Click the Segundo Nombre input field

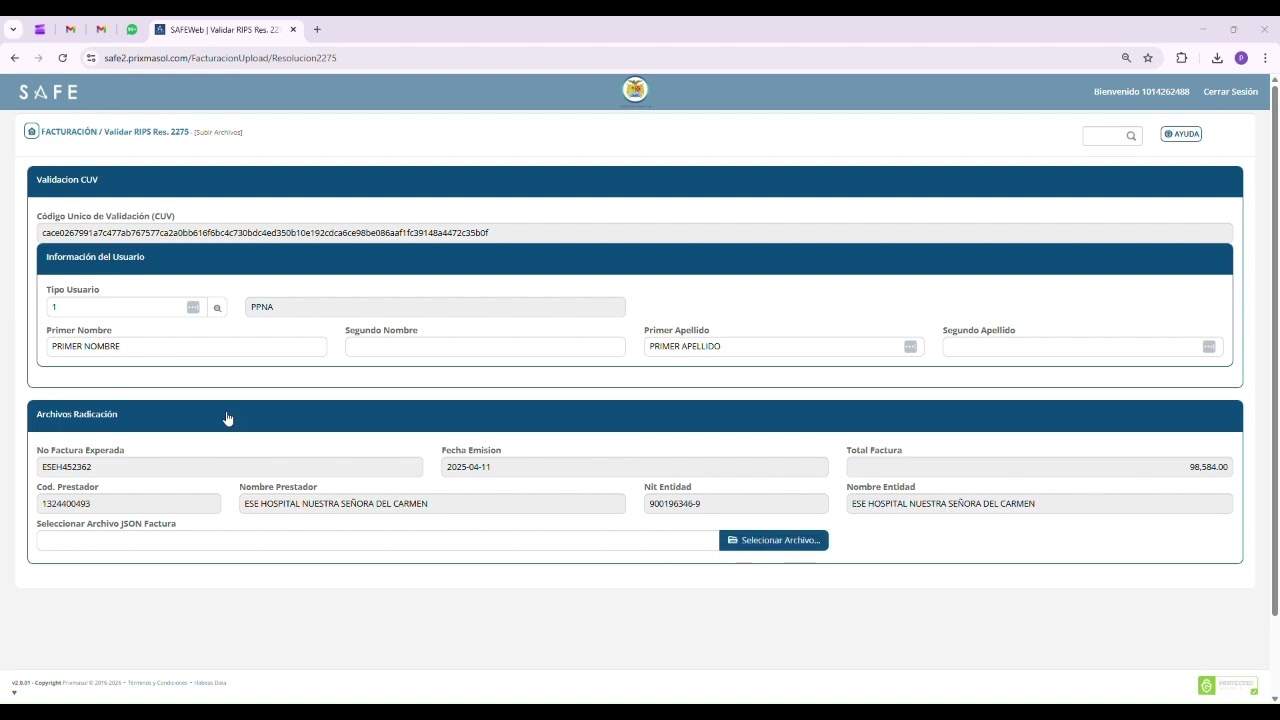point(485,346)
